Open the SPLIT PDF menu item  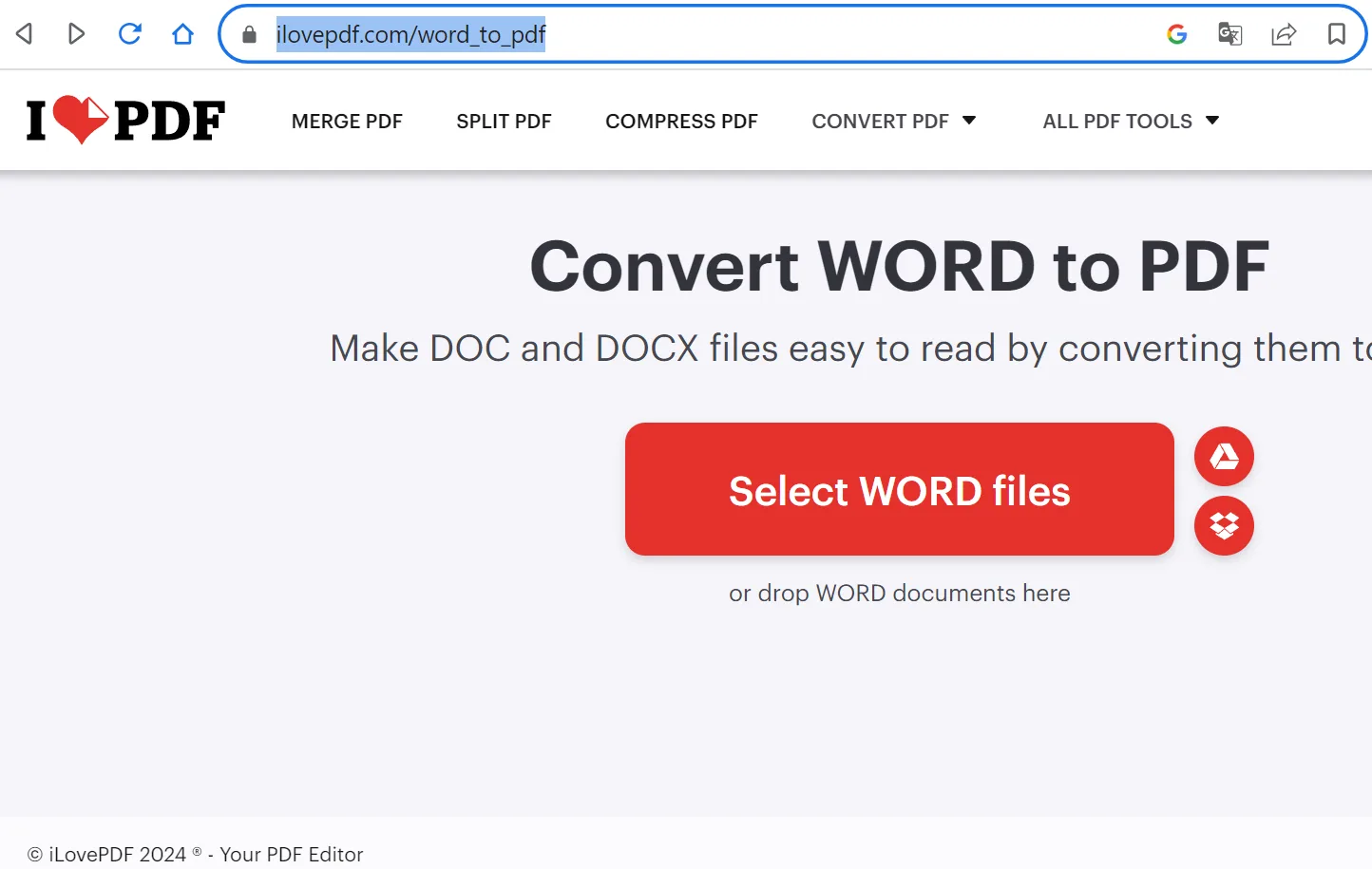tap(504, 122)
